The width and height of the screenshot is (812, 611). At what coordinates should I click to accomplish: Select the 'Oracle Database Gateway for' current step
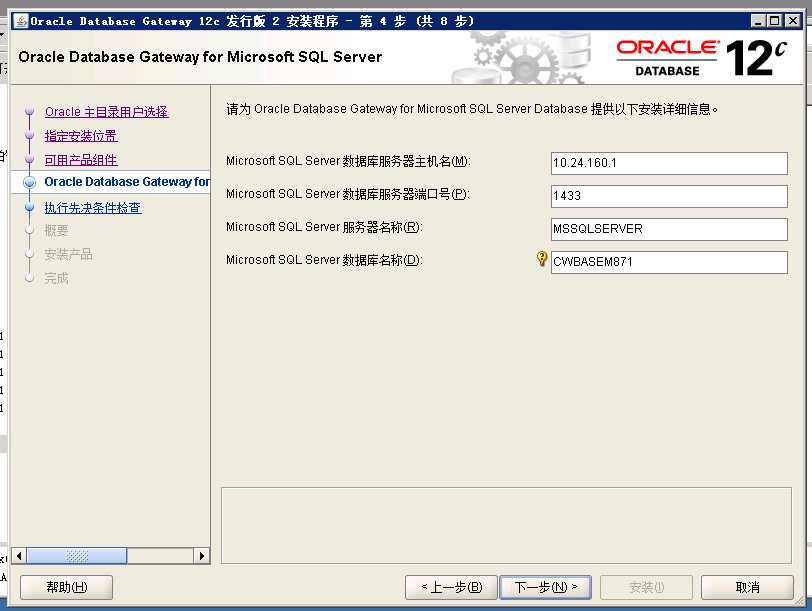point(127,182)
